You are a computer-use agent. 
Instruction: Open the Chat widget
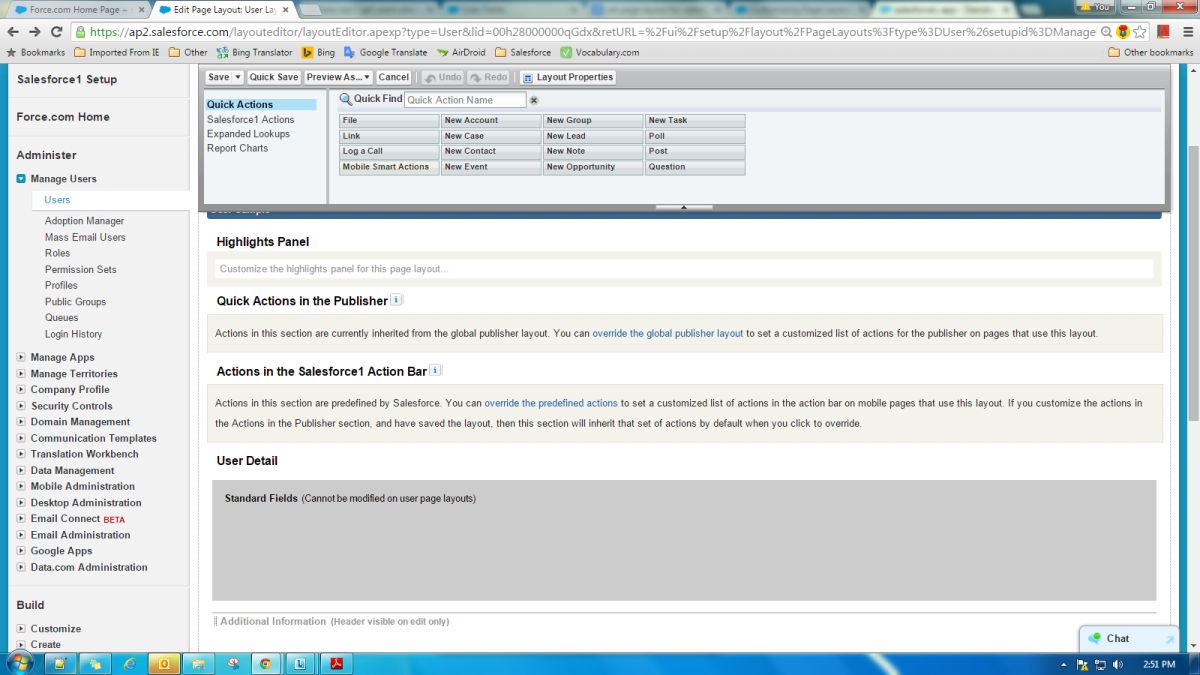(x=1130, y=638)
